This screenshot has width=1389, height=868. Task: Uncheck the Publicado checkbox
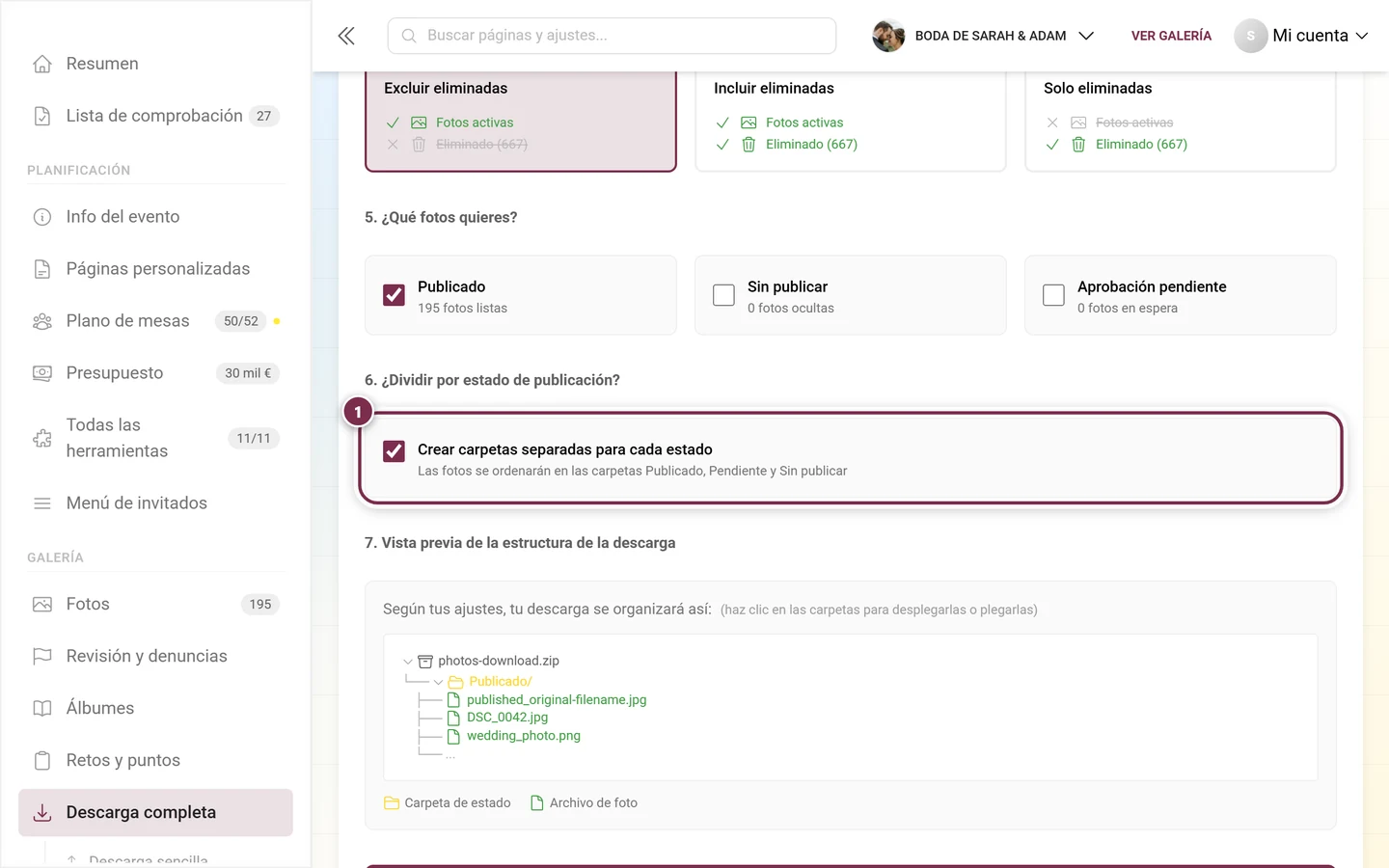coord(394,295)
